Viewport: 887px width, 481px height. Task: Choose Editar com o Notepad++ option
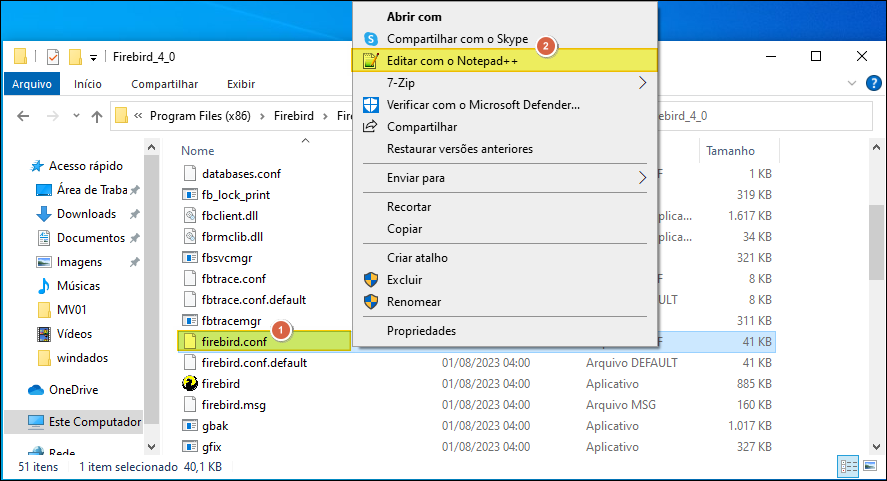coord(504,61)
